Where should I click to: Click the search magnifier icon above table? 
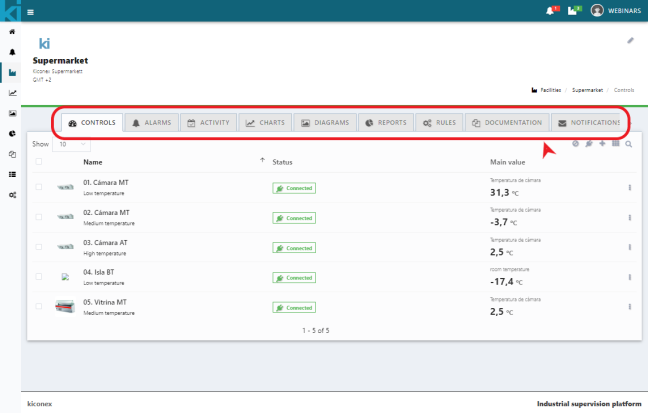click(629, 144)
